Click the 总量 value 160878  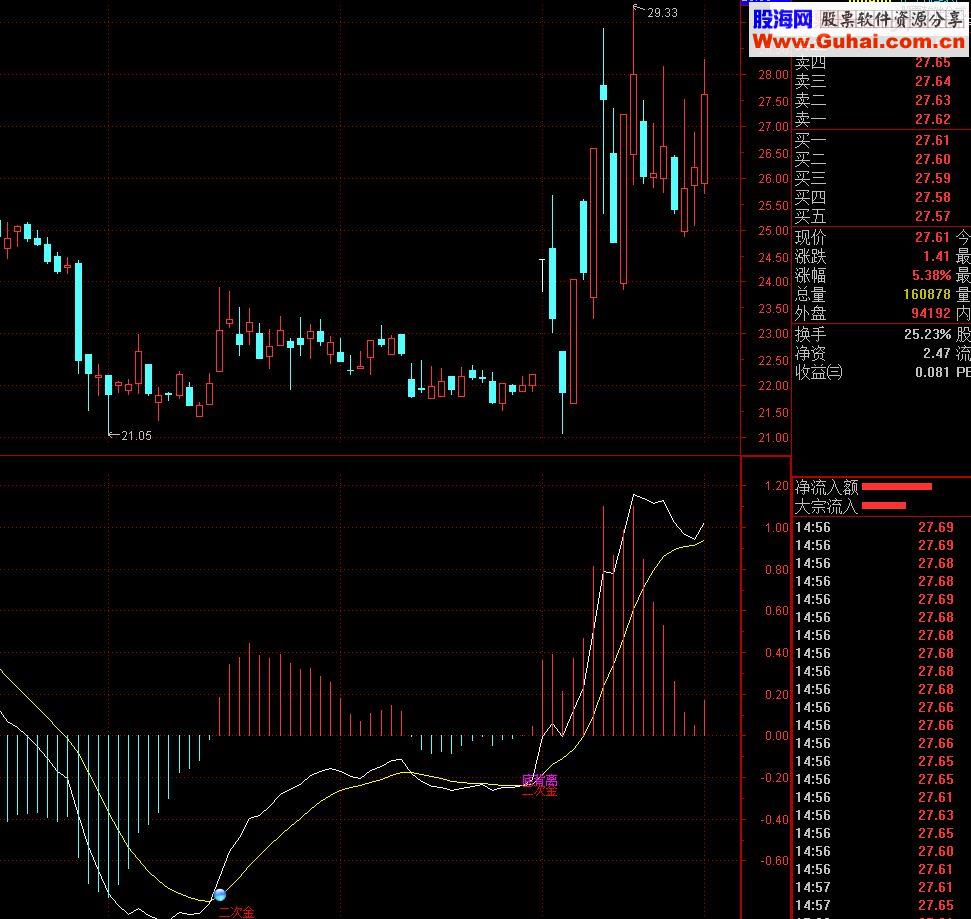(927, 294)
